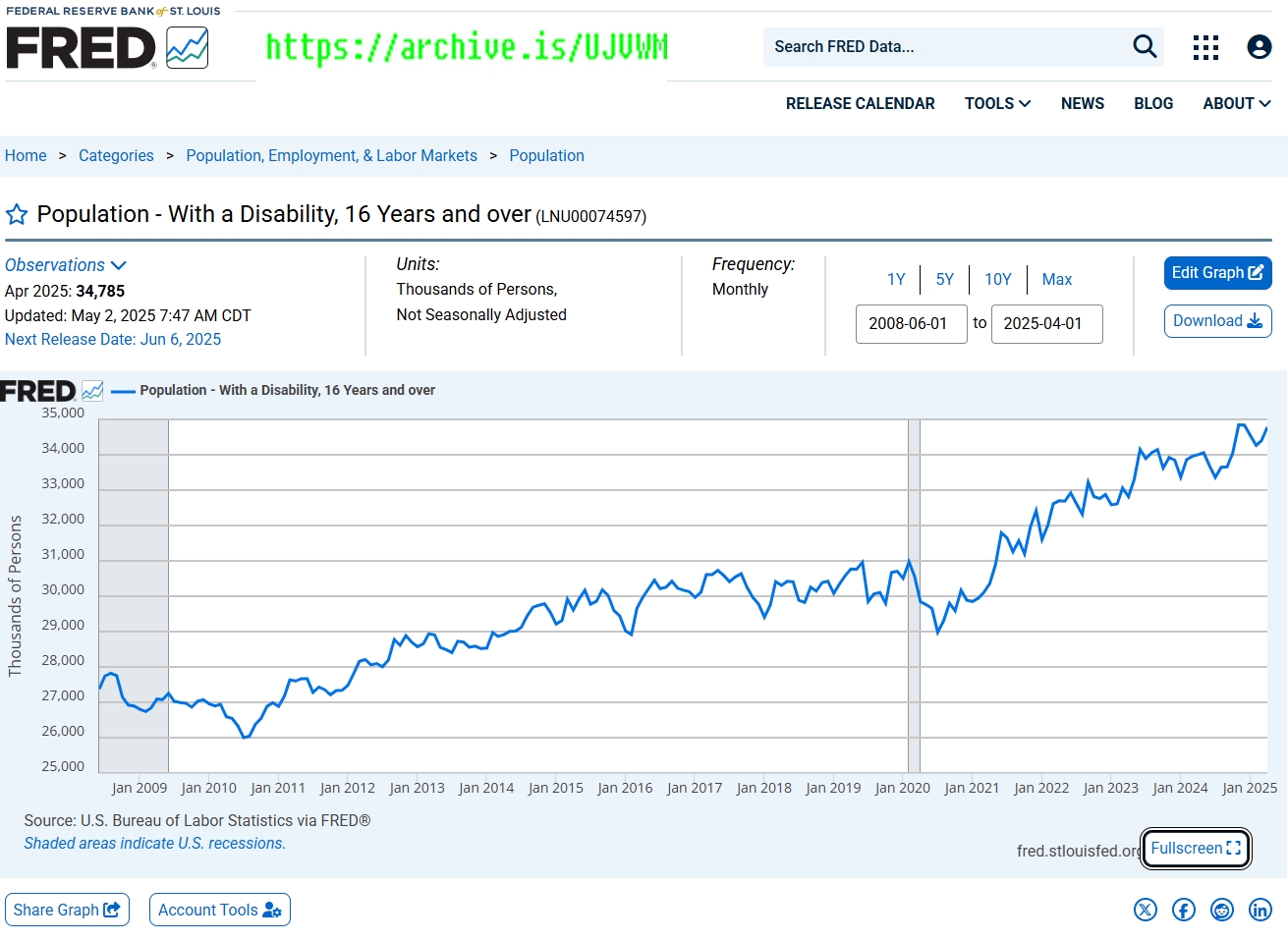Click the 'Thousands of Persons,' units text
1288x941 pixels.
pyautogui.click(x=476, y=289)
